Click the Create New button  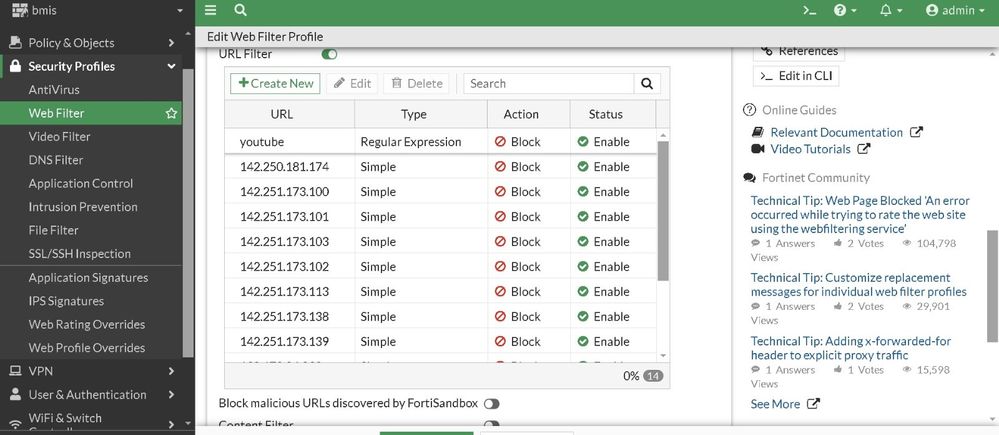pos(275,84)
